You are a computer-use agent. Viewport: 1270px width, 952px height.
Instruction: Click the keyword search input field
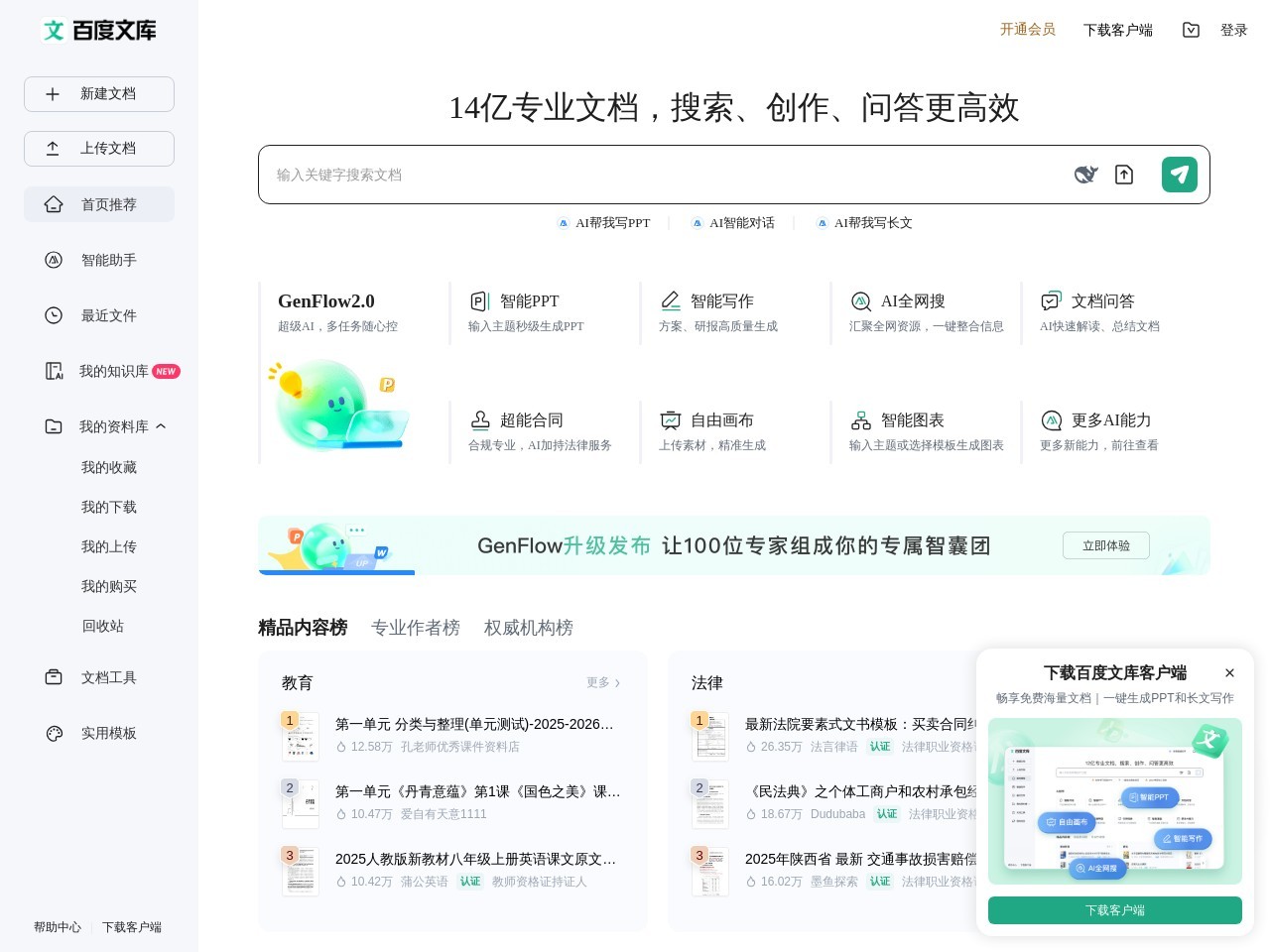pyautogui.click(x=655, y=175)
